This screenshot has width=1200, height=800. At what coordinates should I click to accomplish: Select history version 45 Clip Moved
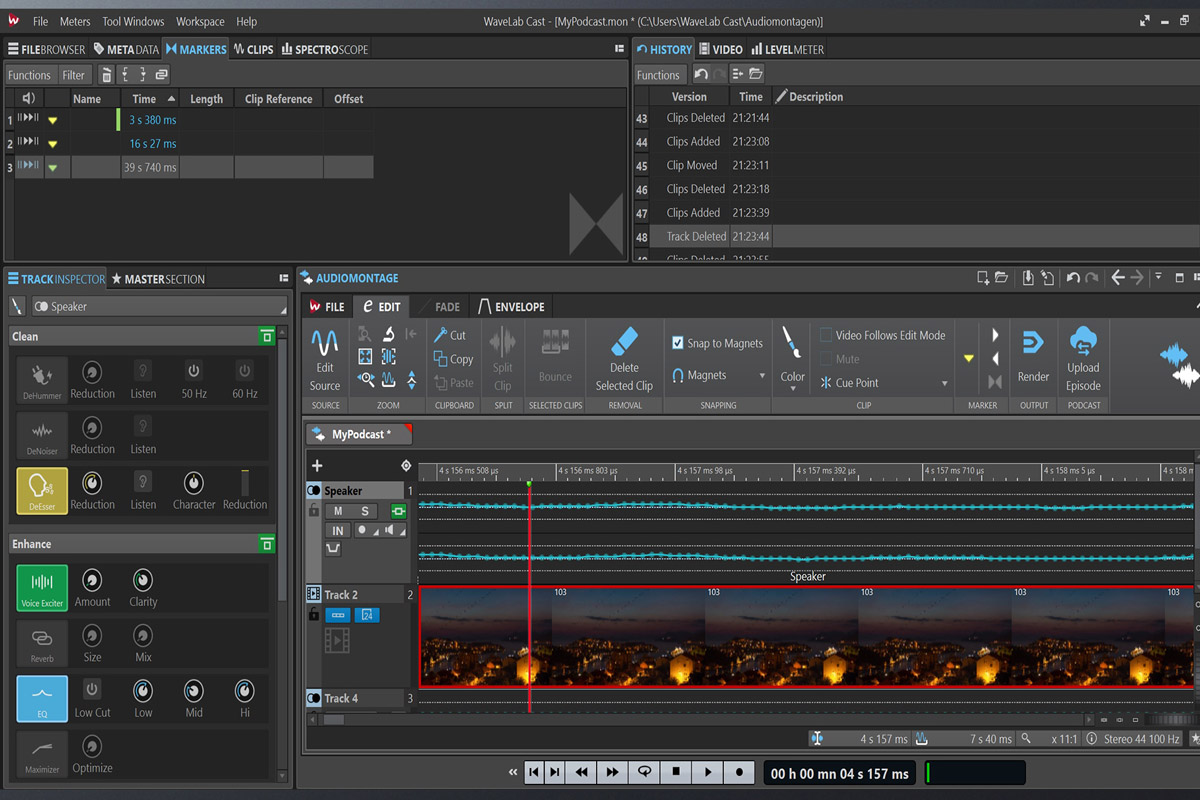(x=915, y=165)
